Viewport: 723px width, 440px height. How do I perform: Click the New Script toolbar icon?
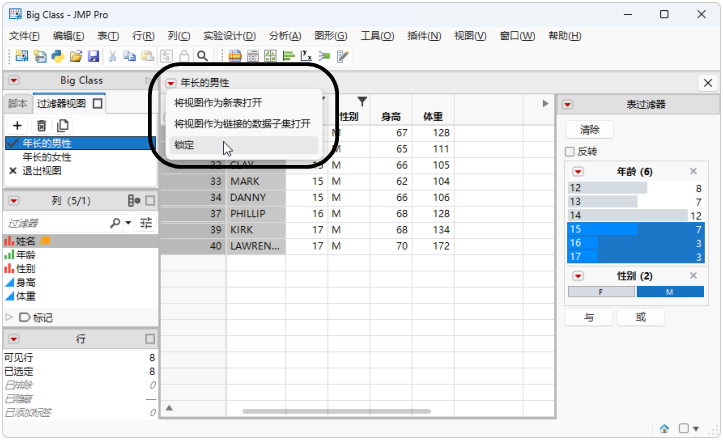pos(40,56)
